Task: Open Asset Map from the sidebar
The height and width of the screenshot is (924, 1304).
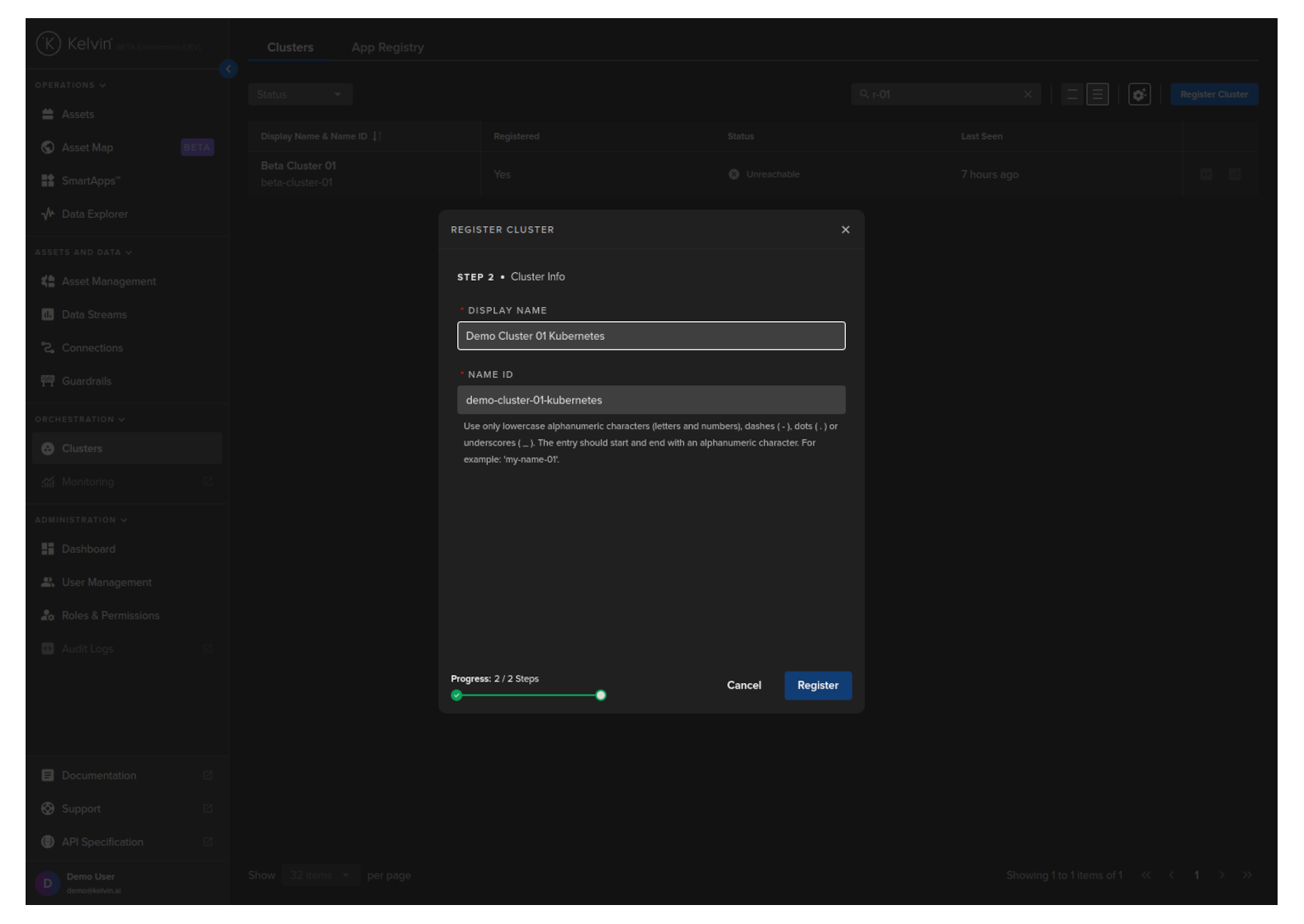Action: 87,148
